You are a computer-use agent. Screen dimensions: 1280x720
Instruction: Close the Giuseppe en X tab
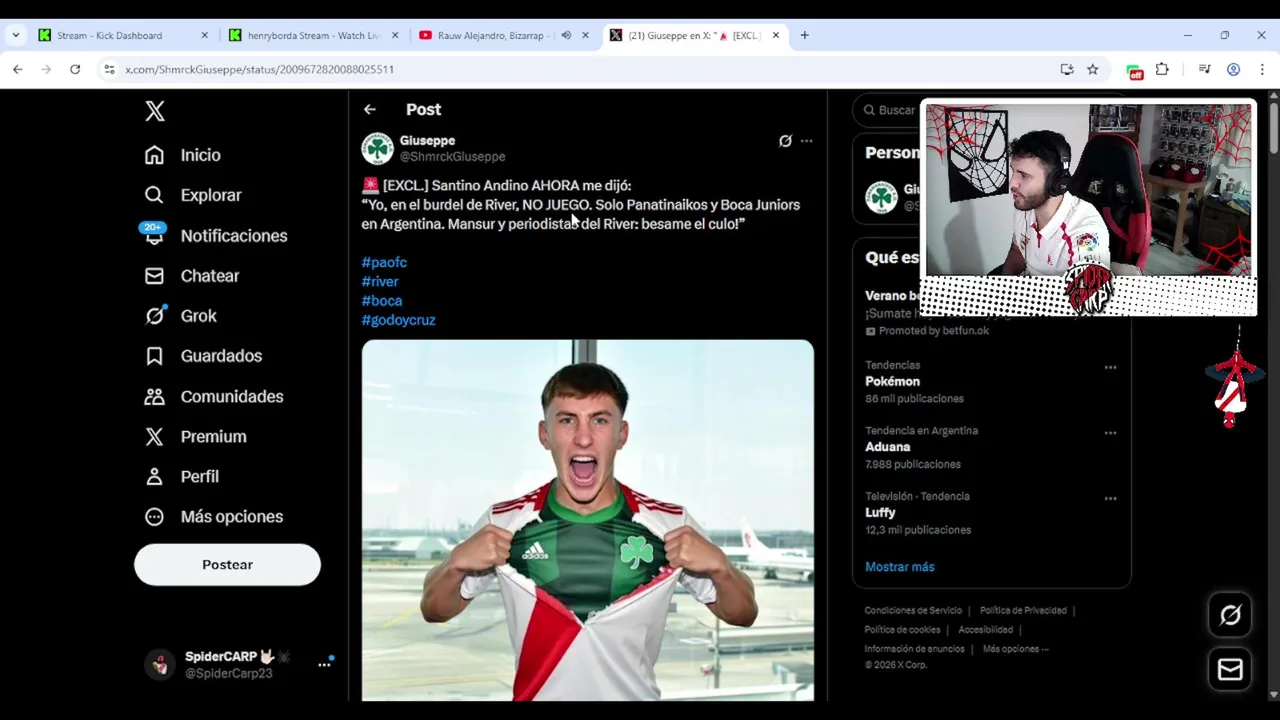tap(776, 35)
